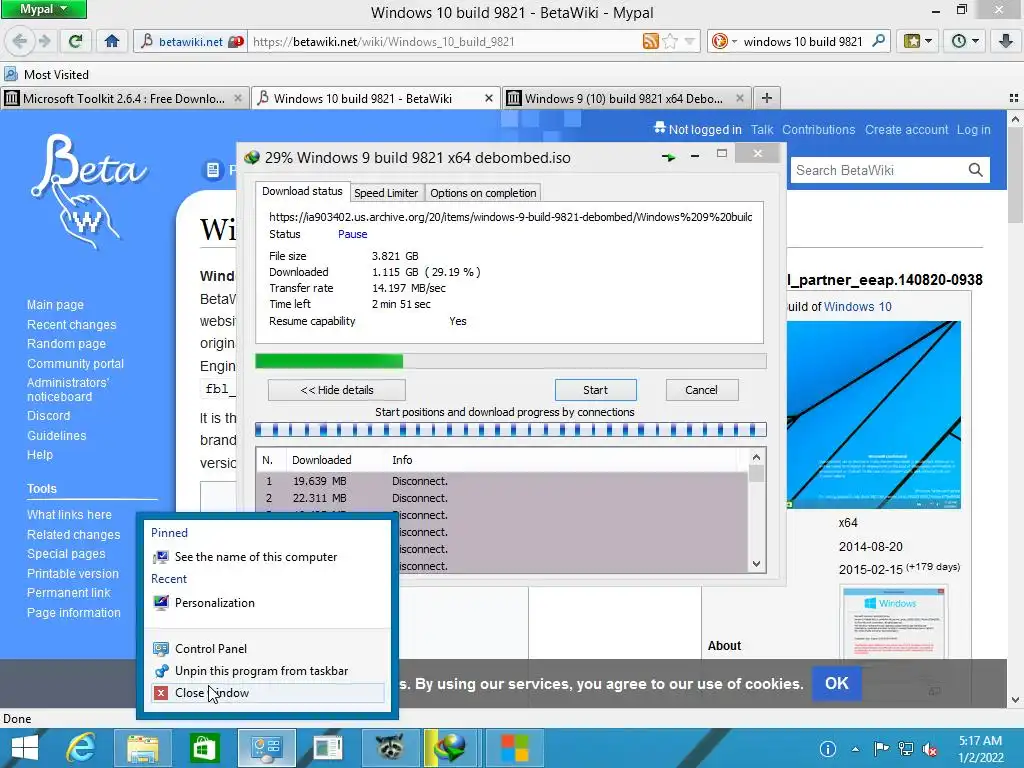Open the history clock toolbar button

[965, 41]
